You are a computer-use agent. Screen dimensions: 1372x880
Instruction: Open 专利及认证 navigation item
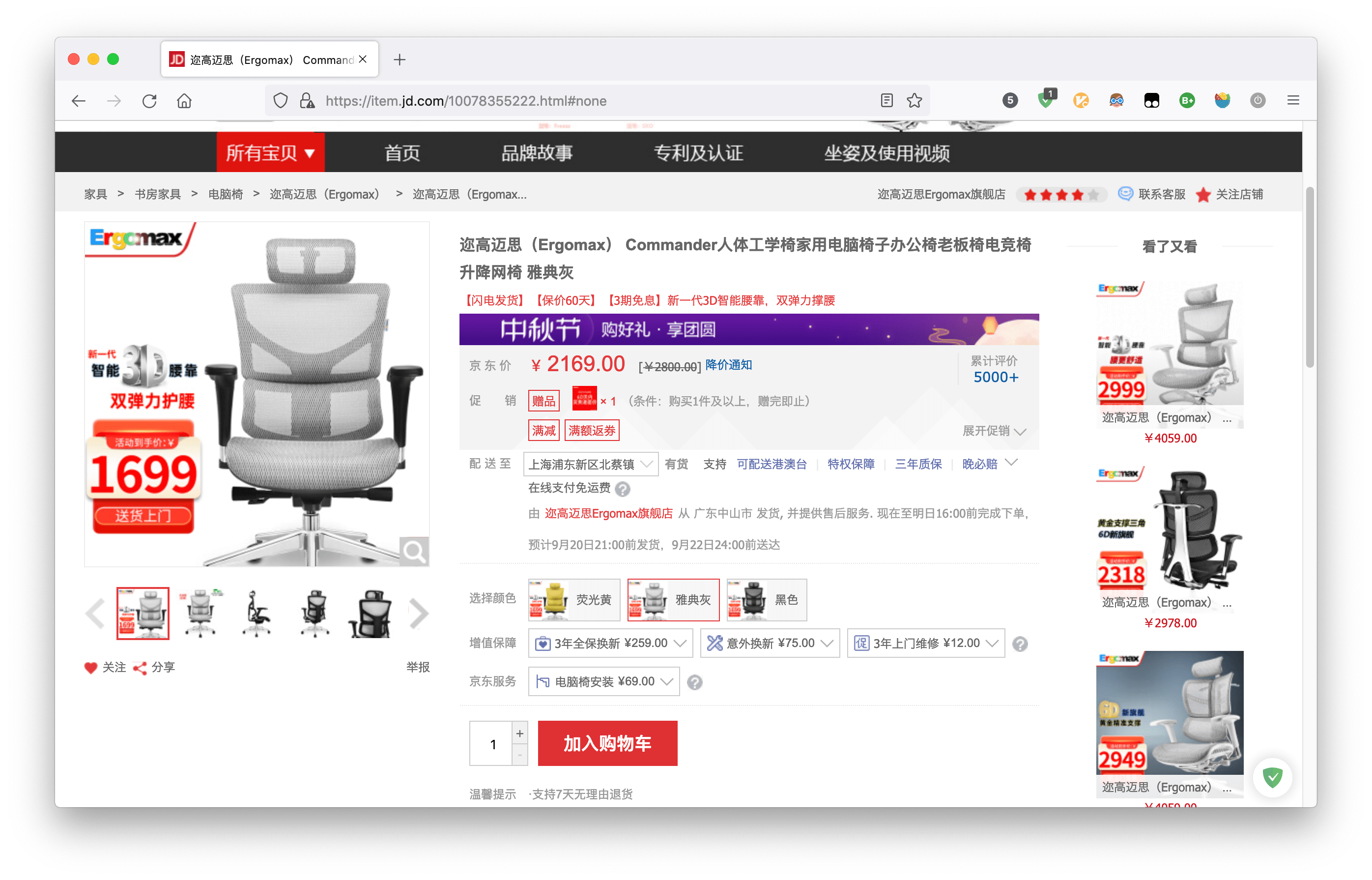click(x=699, y=152)
